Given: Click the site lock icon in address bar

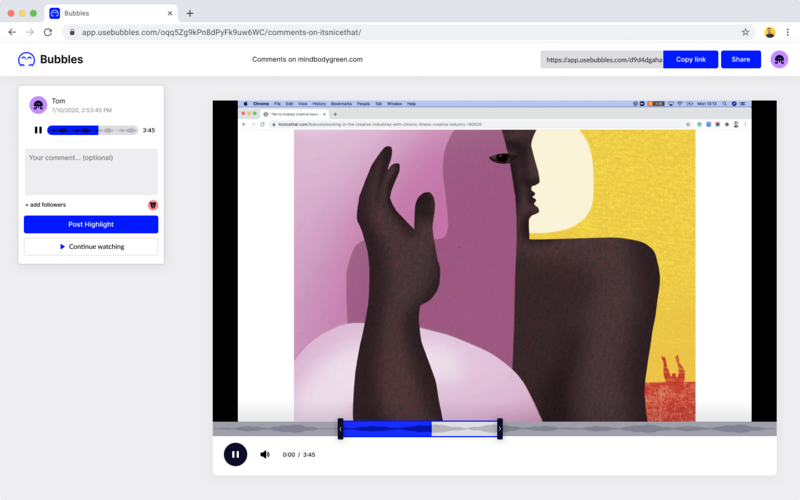Looking at the screenshot, I should click(72, 32).
